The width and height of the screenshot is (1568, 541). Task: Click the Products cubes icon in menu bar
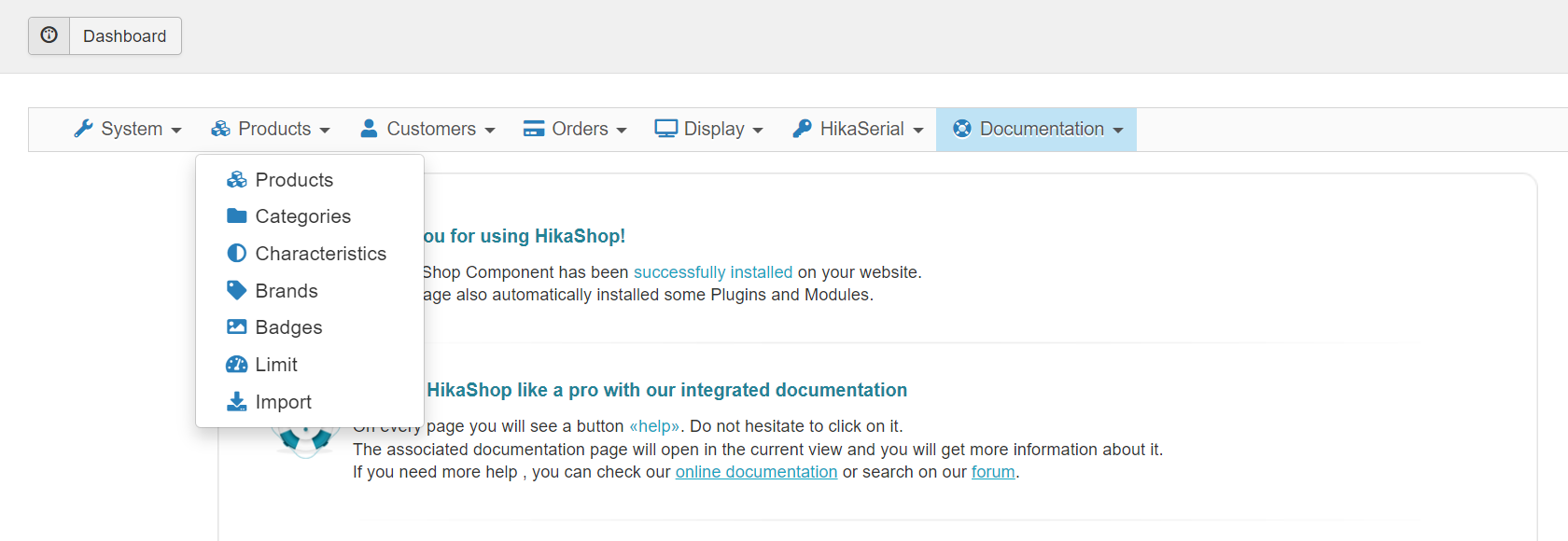[x=220, y=129]
